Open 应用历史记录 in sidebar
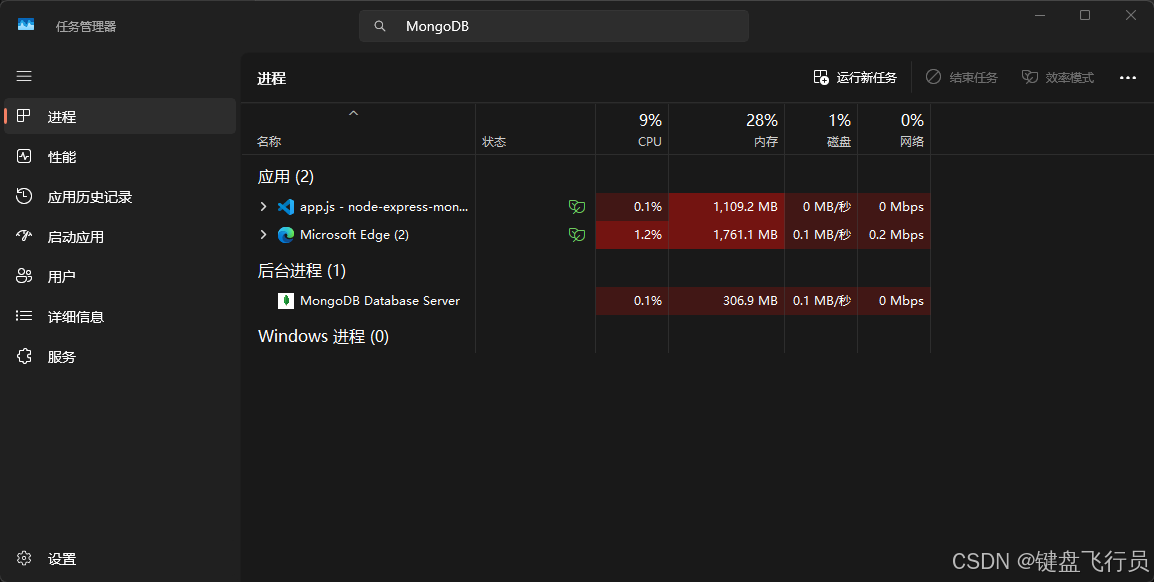1154x582 pixels. click(120, 196)
